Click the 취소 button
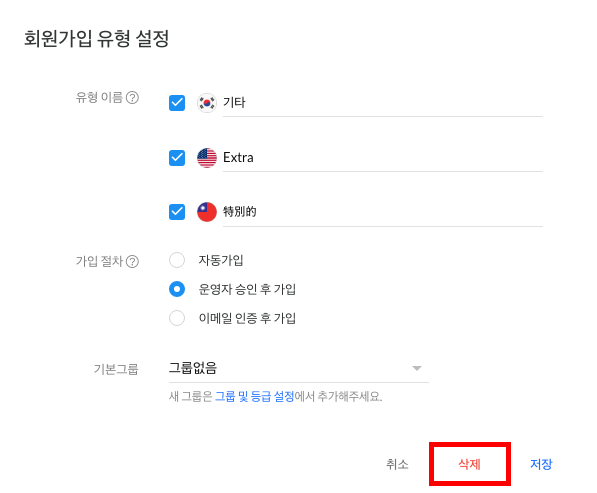The height and width of the screenshot is (493, 597). [x=397, y=464]
